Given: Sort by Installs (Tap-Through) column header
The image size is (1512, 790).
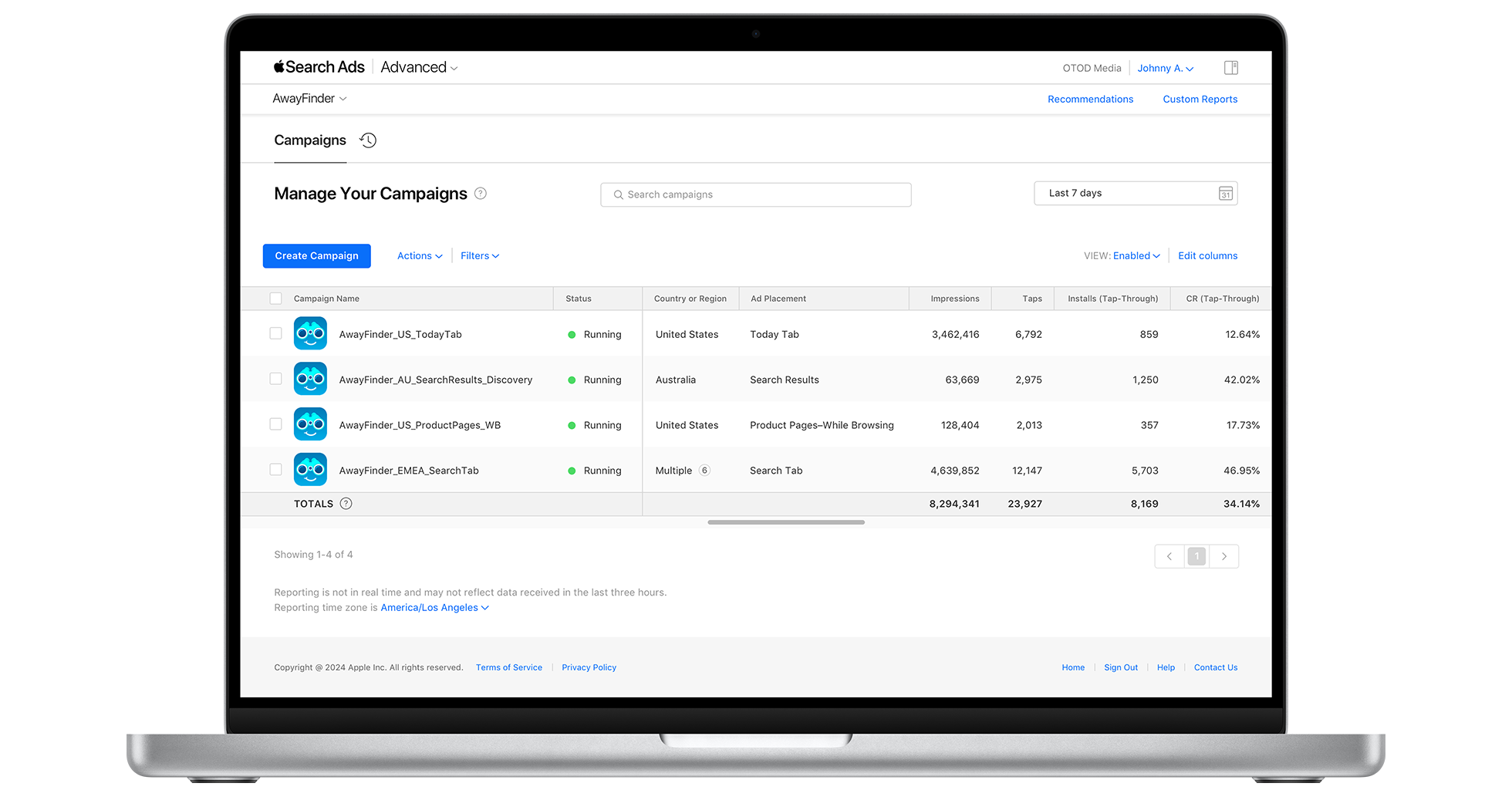Looking at the screenshot, I should [x=1112, y=299].
